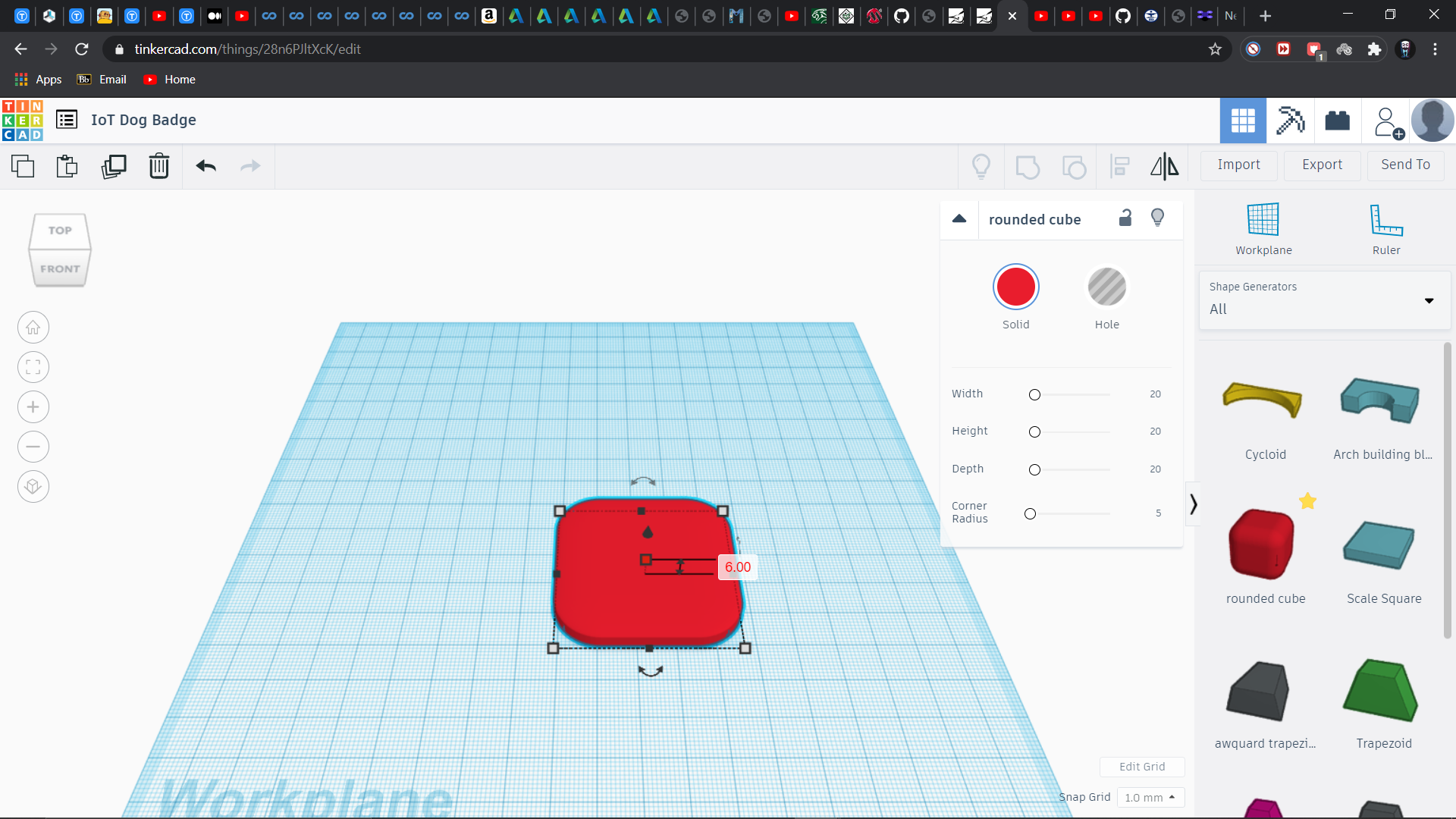
Task: Undo the last action
Action: coord(206,166)
